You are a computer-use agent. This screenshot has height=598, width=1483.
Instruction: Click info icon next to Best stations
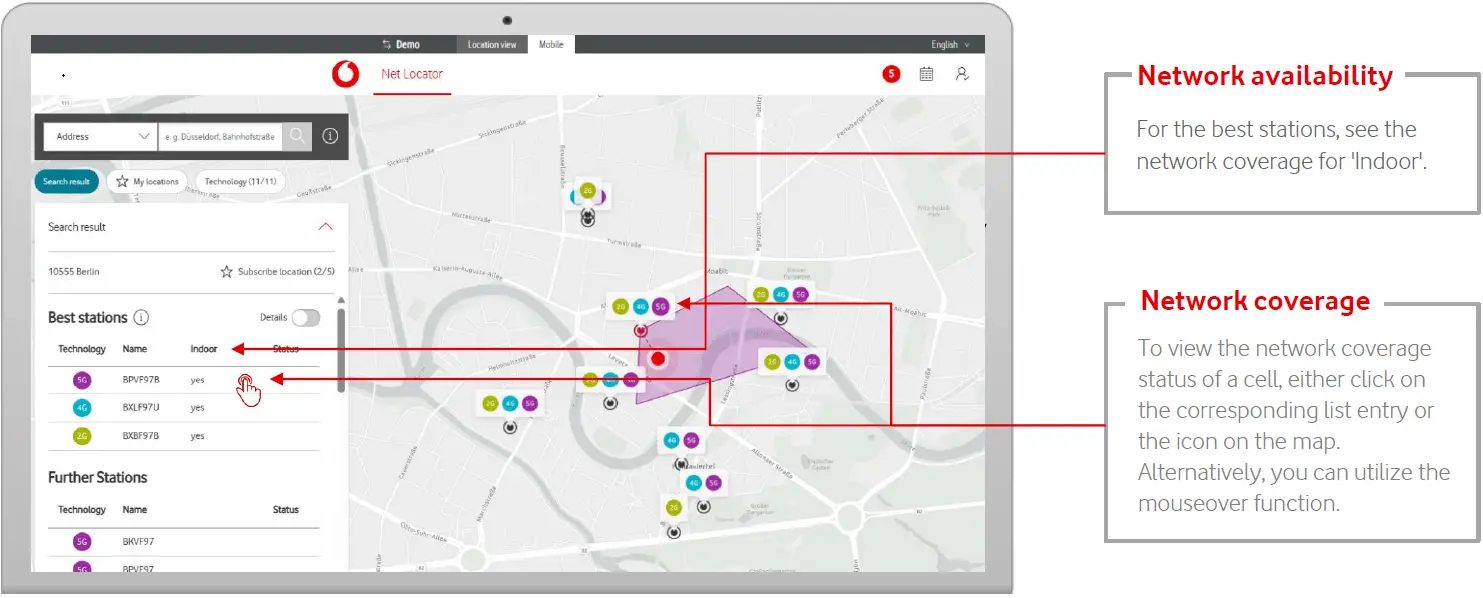[141, 318]
